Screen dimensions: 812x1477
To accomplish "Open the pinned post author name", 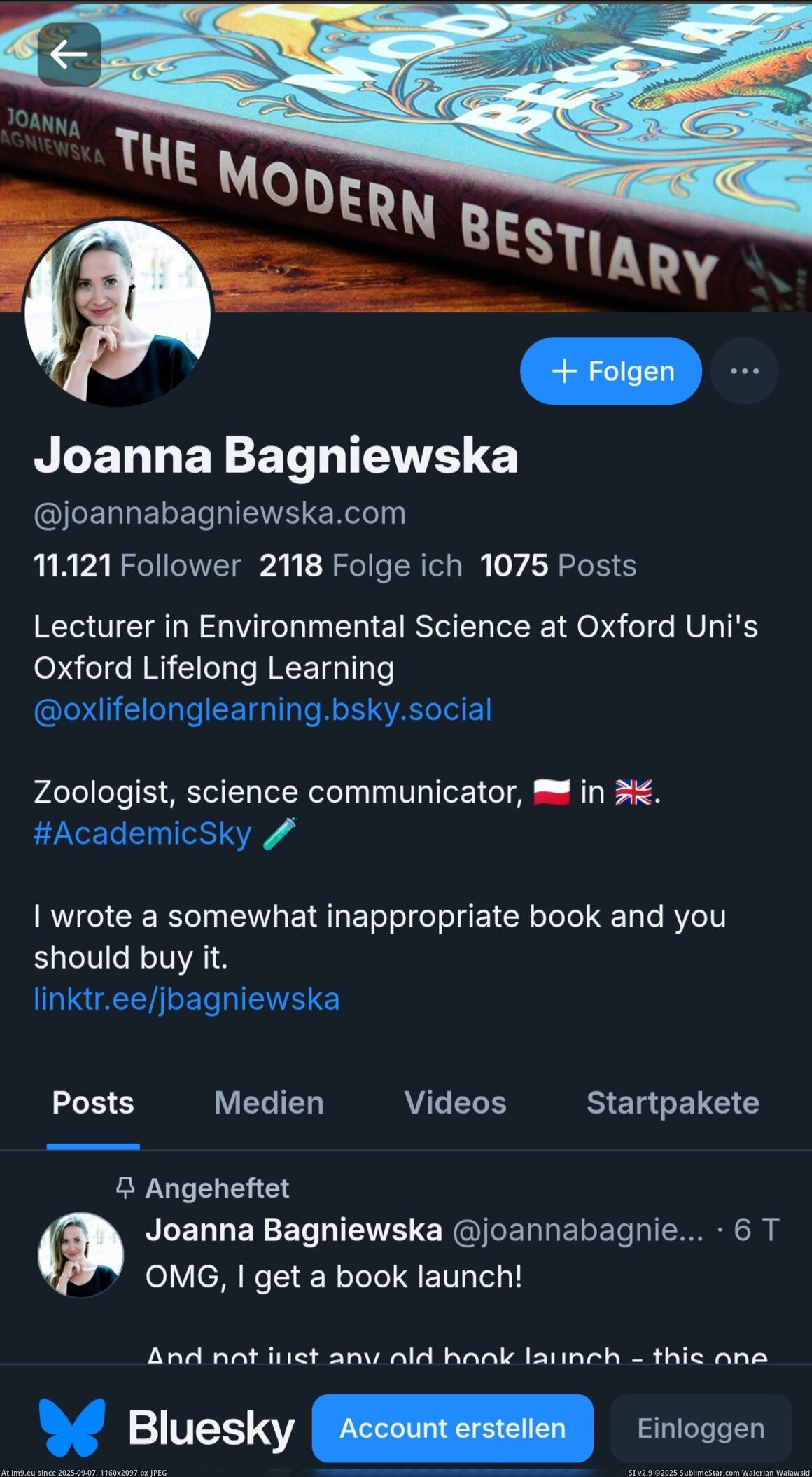I will tap(294, 1230).
